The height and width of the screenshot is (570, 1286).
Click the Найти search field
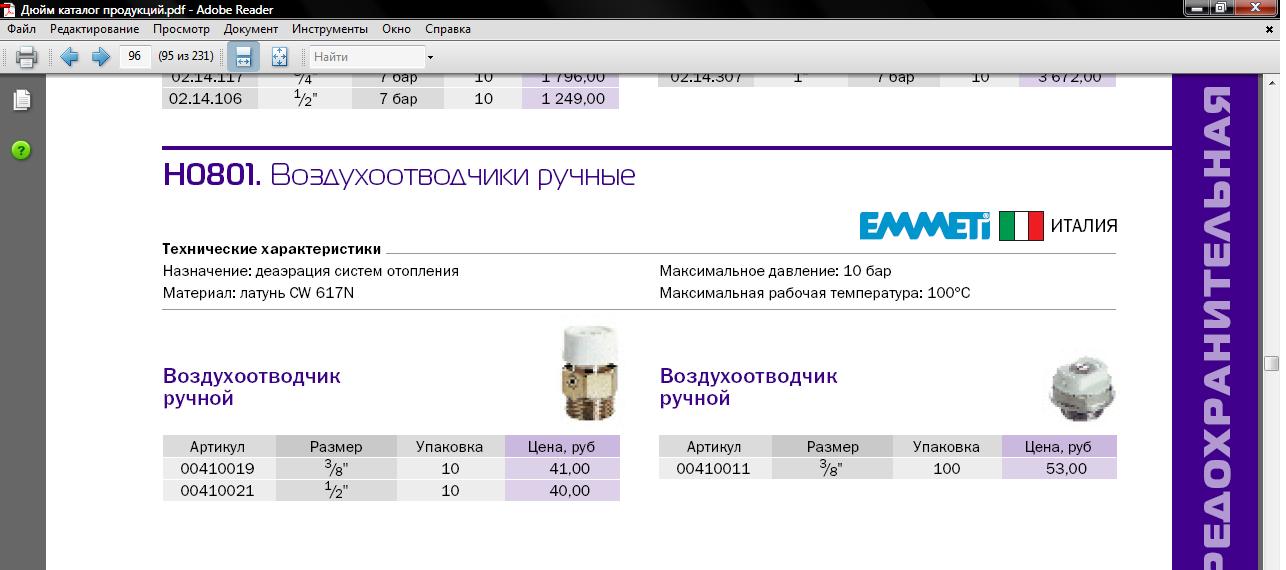[366, 57]
